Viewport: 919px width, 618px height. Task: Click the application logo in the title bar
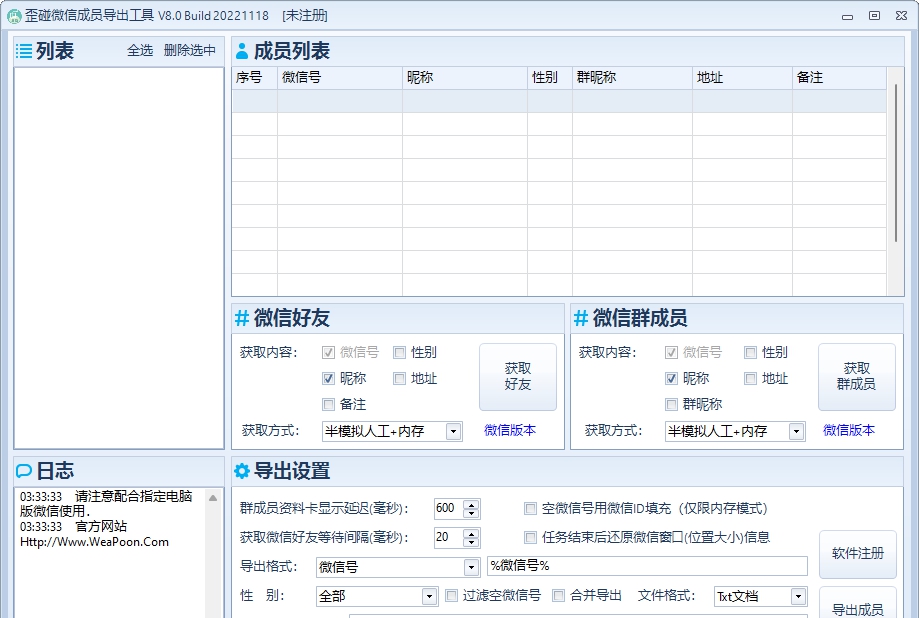click(x=14, y=14)
